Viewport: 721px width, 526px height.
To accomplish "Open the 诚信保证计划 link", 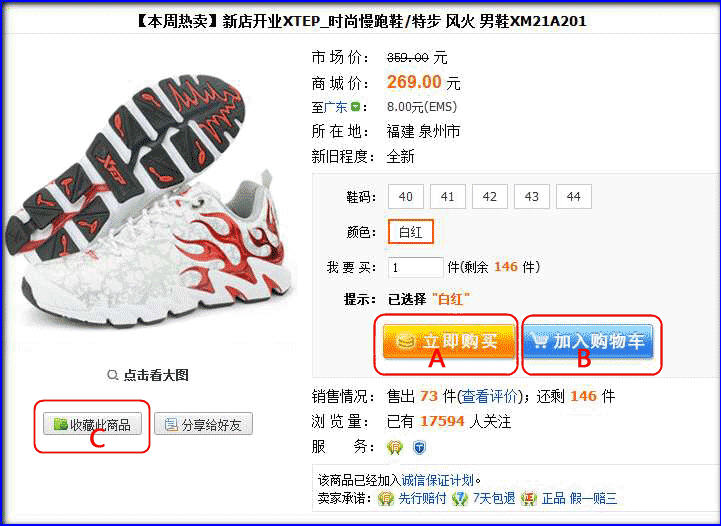I will tap(438, 480).
